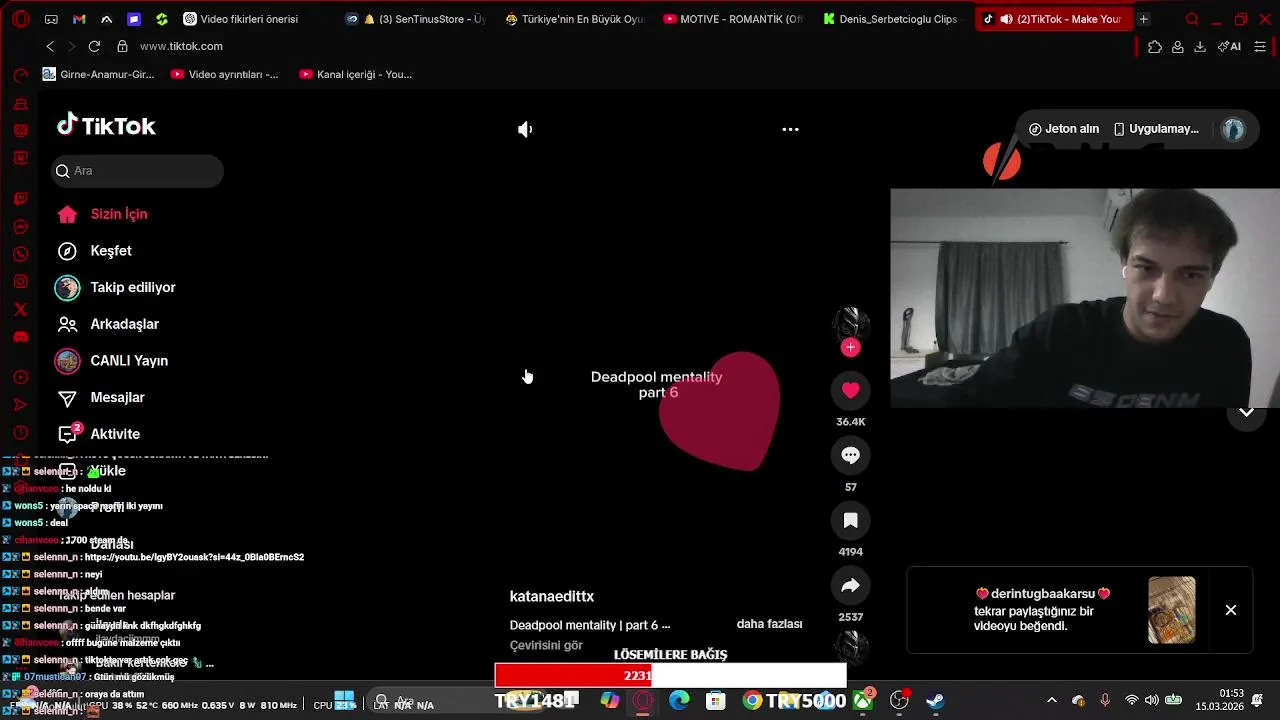Click Çevirisini gör translation link
Image resolution: width=1280 pixels, height=720 pixels.
546,646
